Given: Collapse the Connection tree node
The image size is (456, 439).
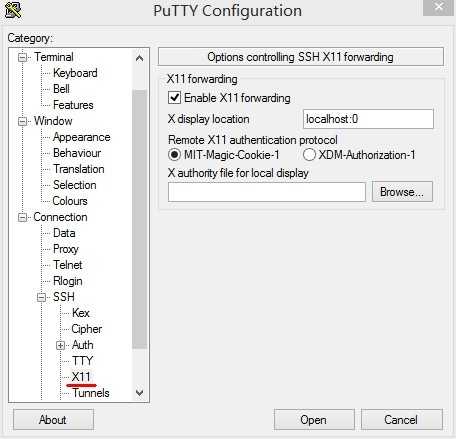Looking at the screenshot, I should (22, 217).
